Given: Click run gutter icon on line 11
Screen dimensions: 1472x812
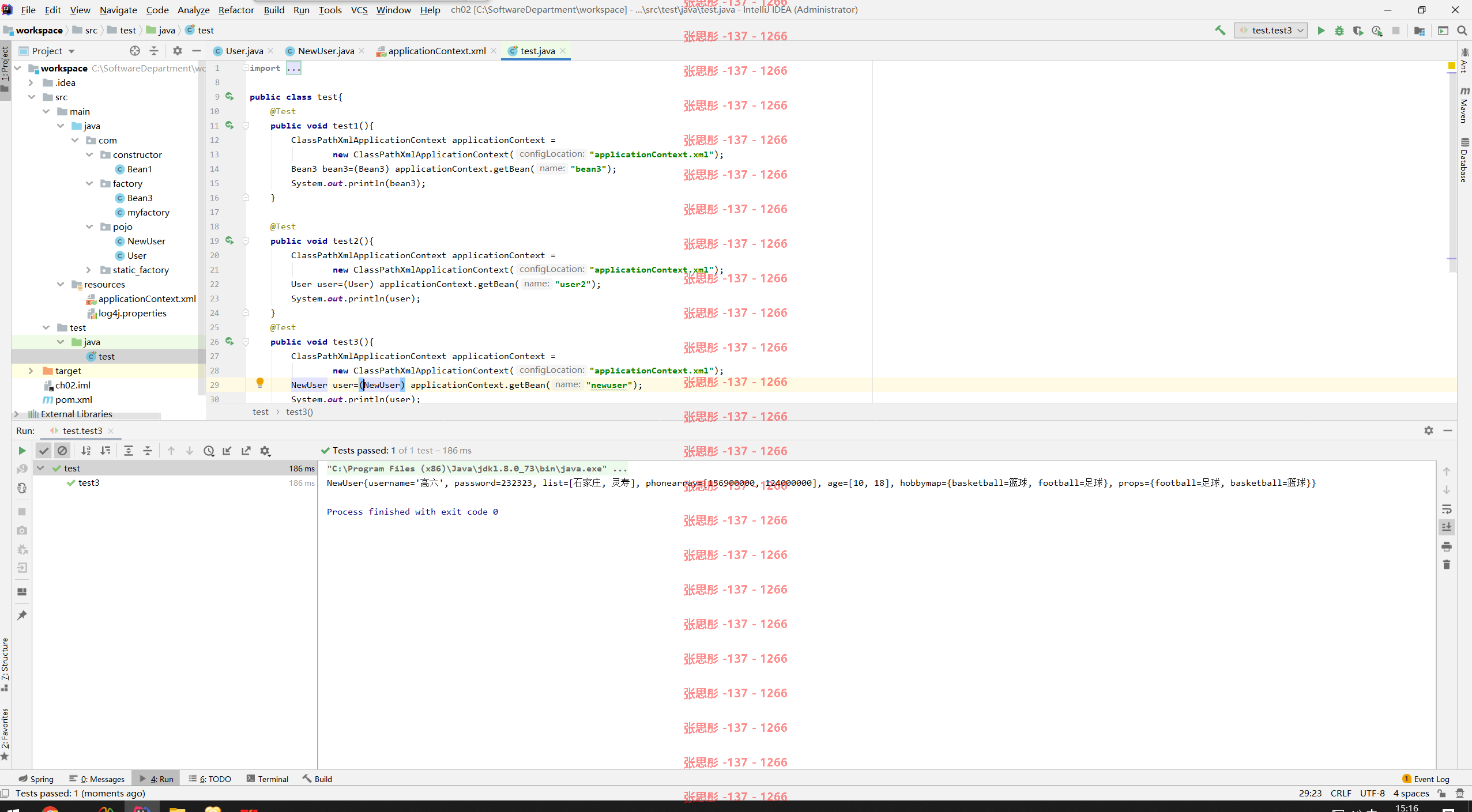Looking at the screenshot, I should [x=229, y=126].
